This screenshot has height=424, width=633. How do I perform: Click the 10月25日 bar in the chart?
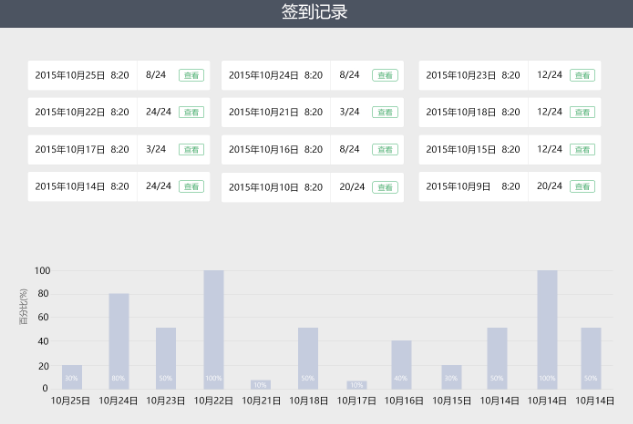pos(72,377)
